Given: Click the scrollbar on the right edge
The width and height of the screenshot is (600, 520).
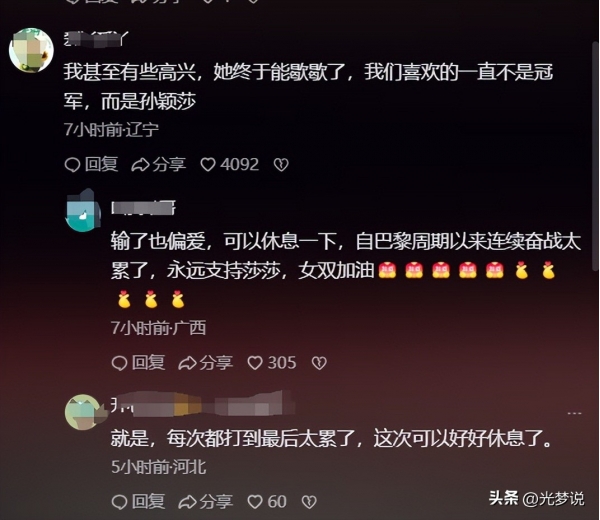Looking at the screenshot, I should tap(595, 153).
